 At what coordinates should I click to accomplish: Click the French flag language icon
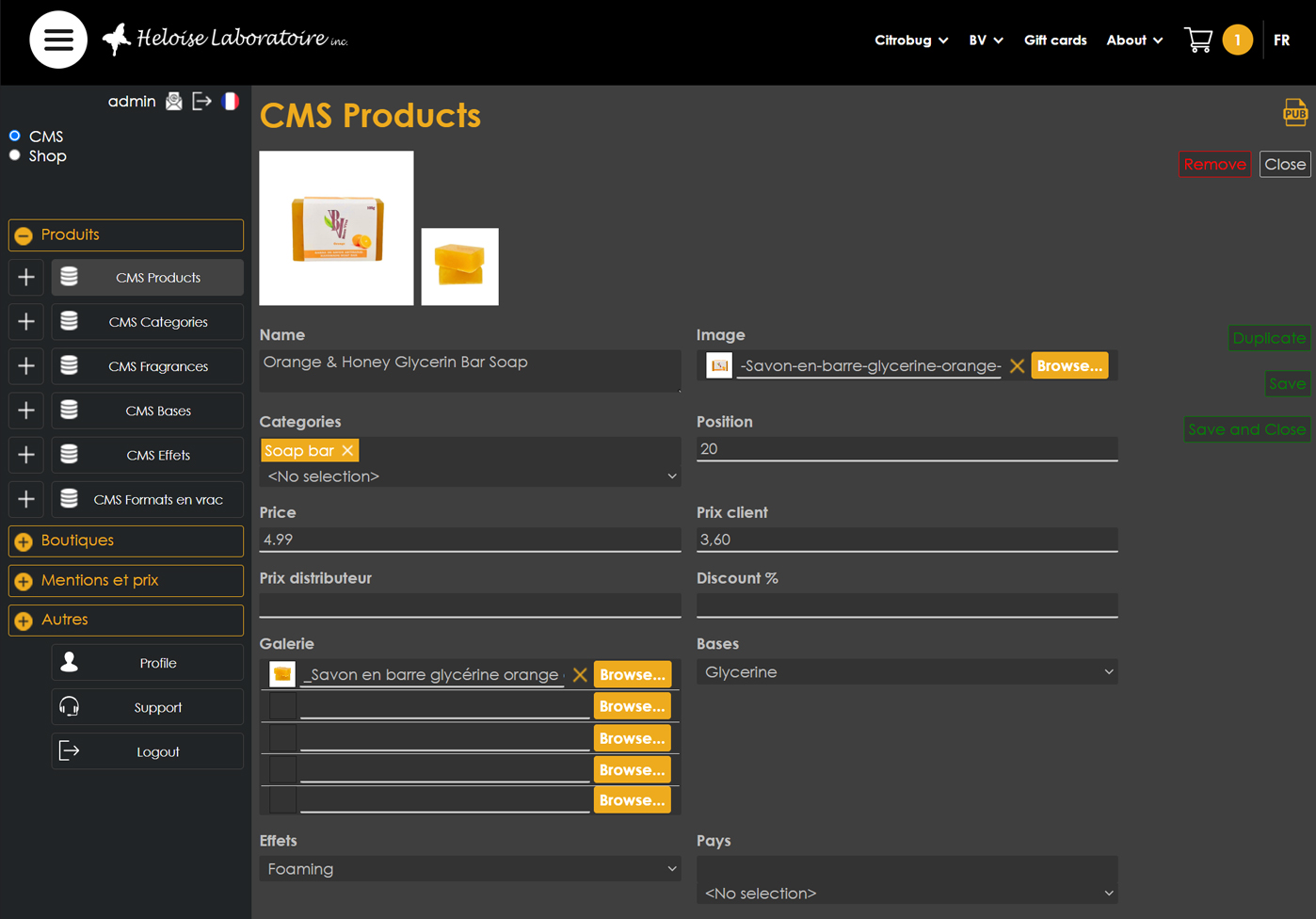(x=231, y=101)
